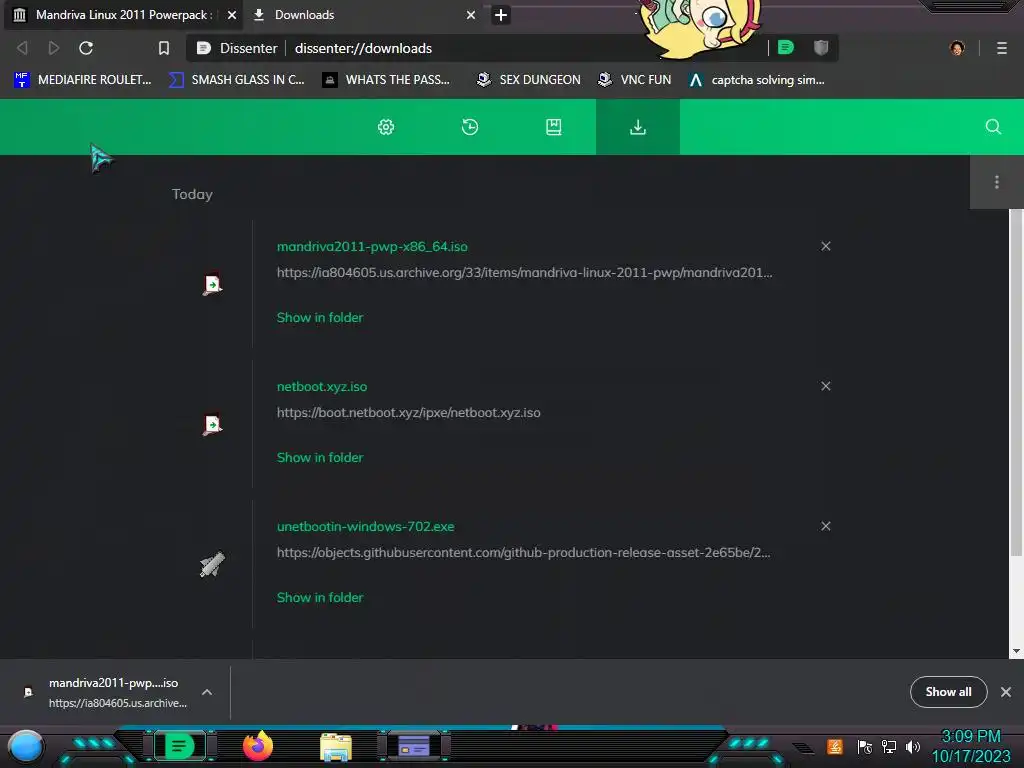Open the Settings gear tab
Image resolution: width=1024 pixels, height=768 pixels.
pos(386,127)
